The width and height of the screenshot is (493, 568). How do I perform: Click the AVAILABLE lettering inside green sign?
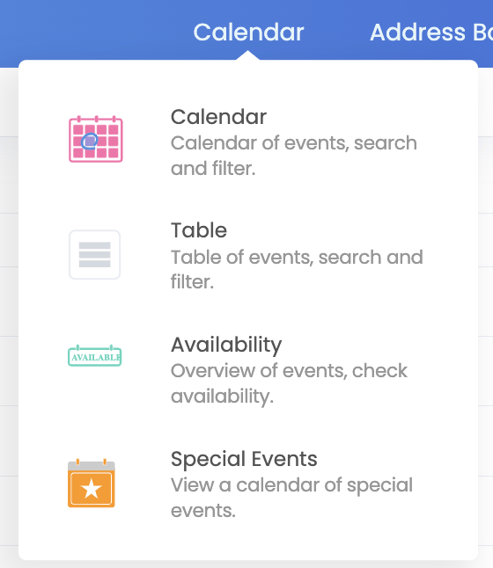[96, 358]
